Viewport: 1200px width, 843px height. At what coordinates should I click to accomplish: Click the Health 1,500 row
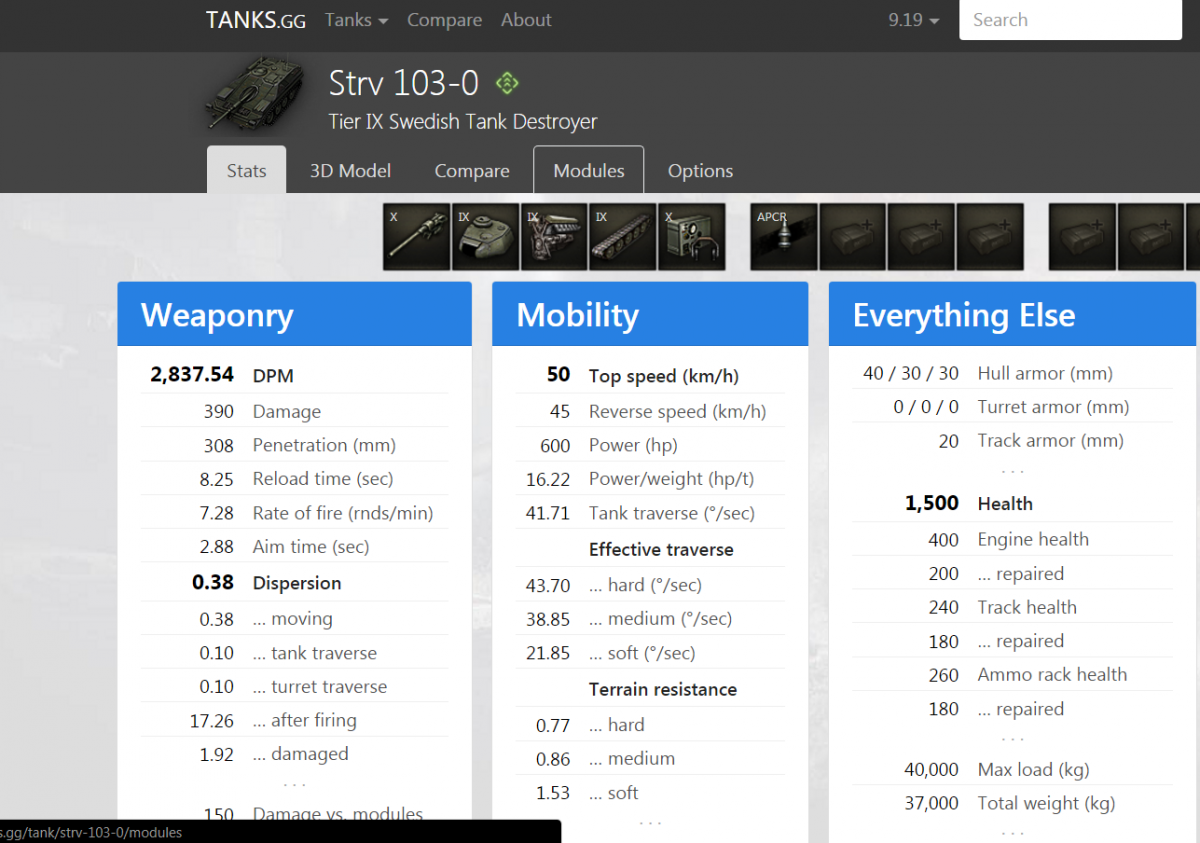pyautogui.click(x=1012, y=503)
